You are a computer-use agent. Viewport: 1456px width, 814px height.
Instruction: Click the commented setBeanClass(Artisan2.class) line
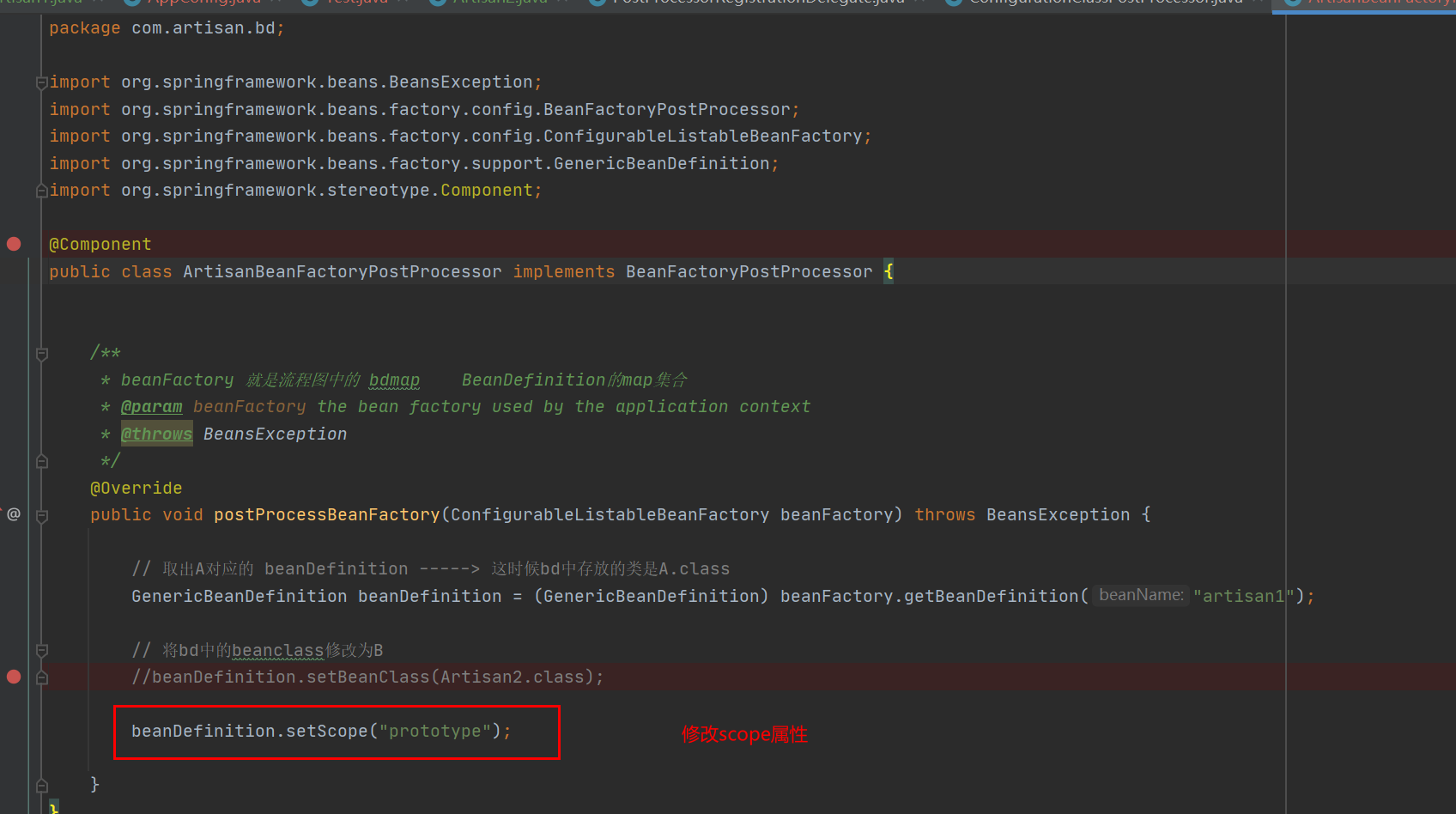click(367, 677)
